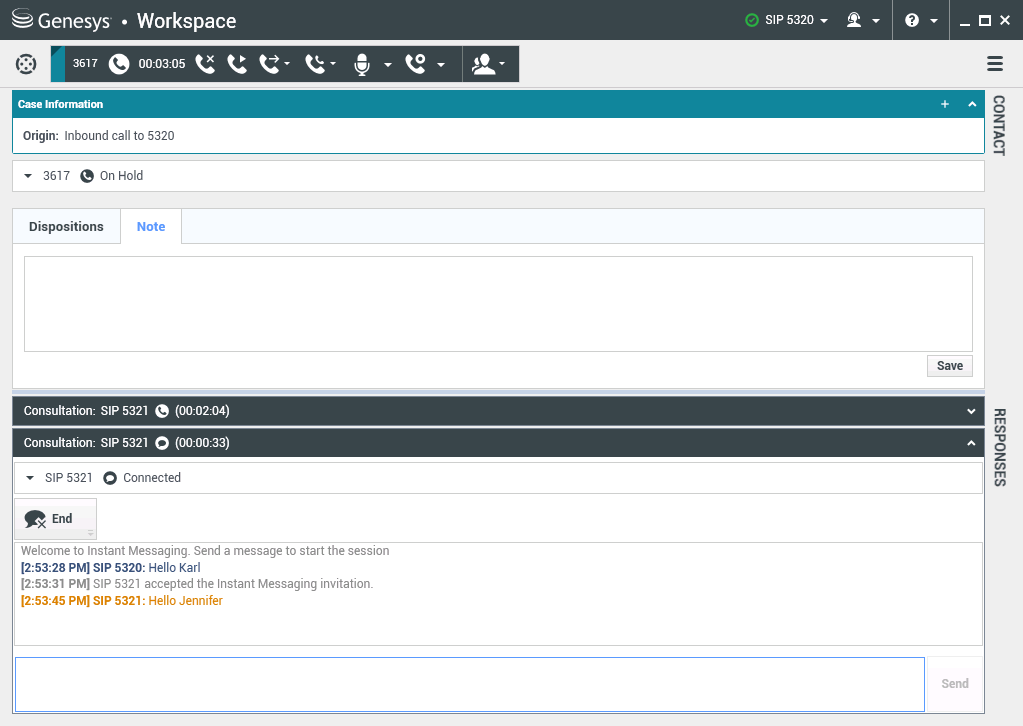This screenshot has width=1023, height=726.
Task: Click the phone status icon beside 3617
Action: [x=119, y=64]
